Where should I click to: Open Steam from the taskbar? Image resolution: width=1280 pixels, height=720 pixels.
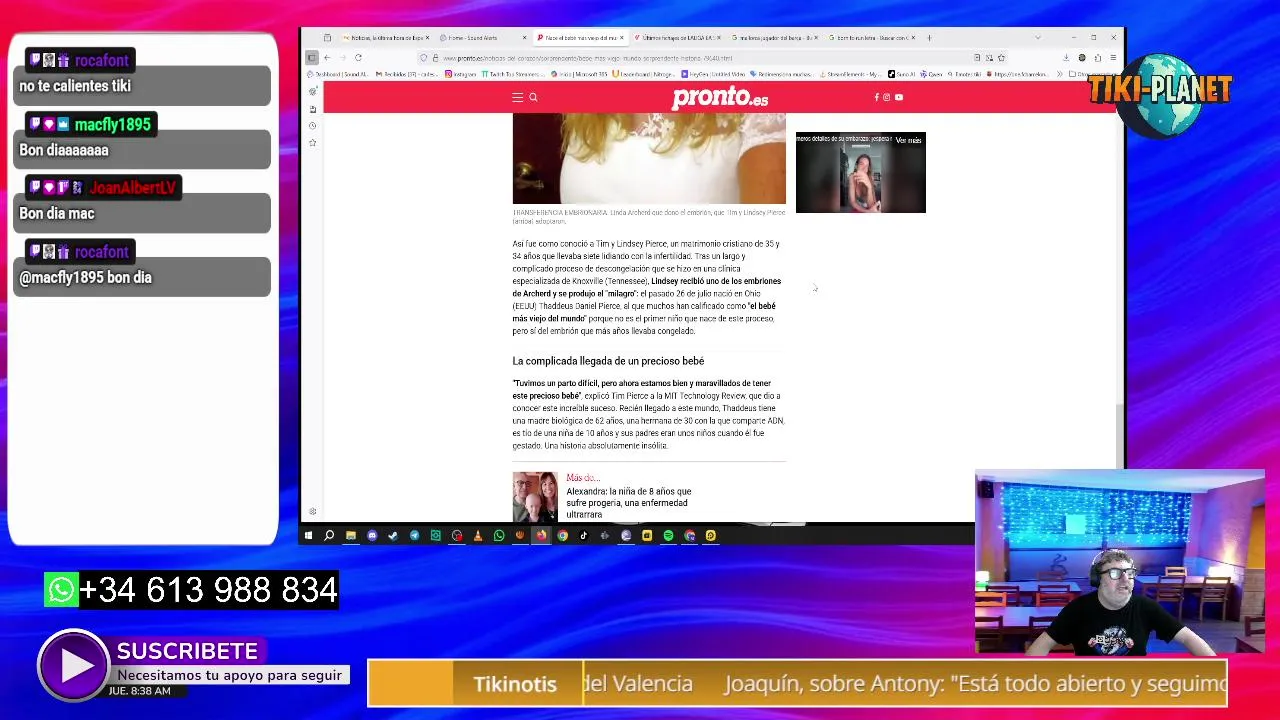(x=393, y=536)
